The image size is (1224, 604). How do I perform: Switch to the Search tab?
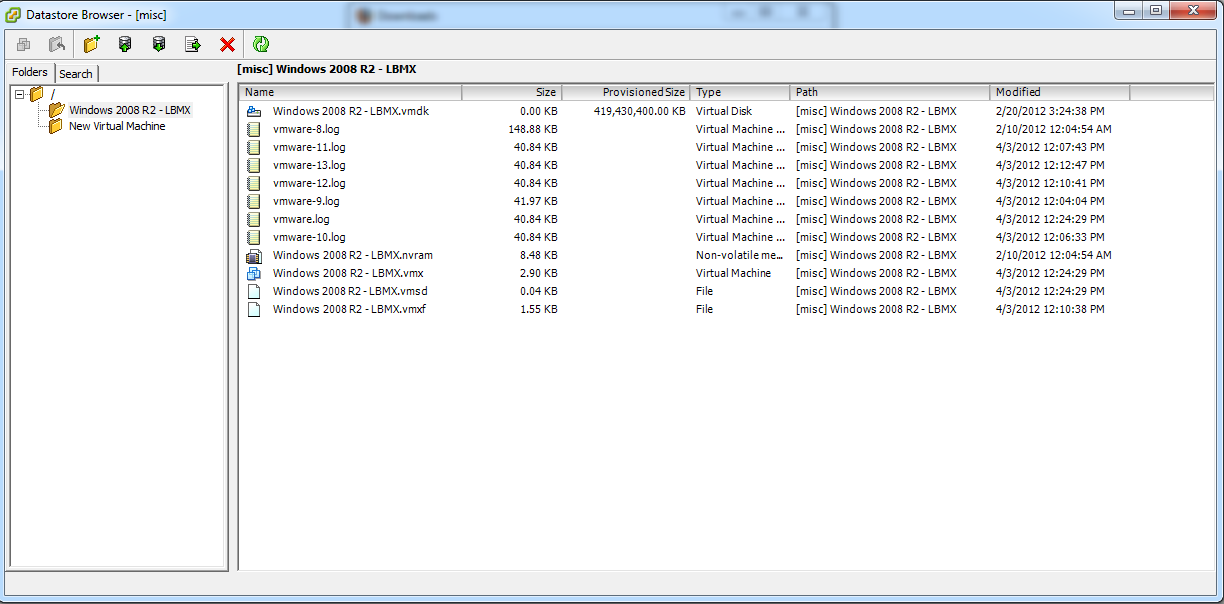[x=76, y=73]
